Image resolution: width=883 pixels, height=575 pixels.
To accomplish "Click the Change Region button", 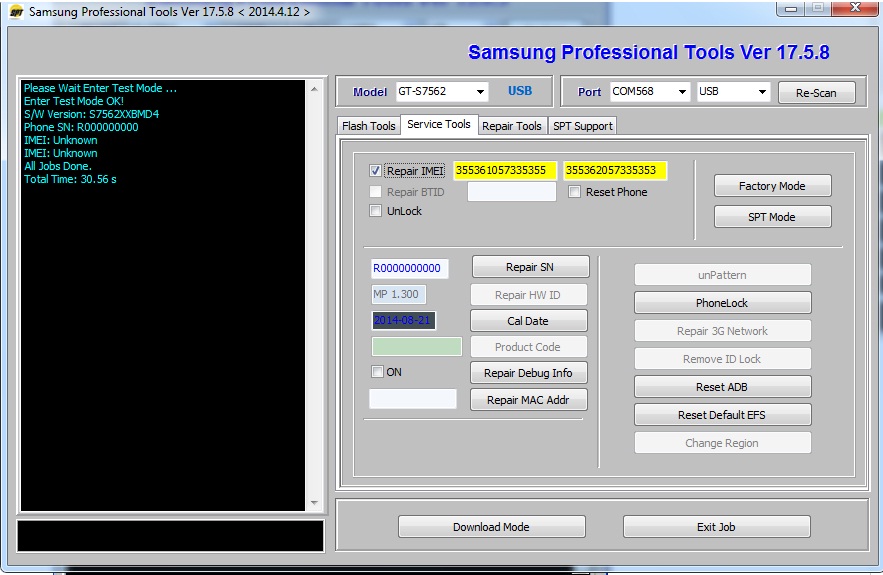I will point(723,443).
